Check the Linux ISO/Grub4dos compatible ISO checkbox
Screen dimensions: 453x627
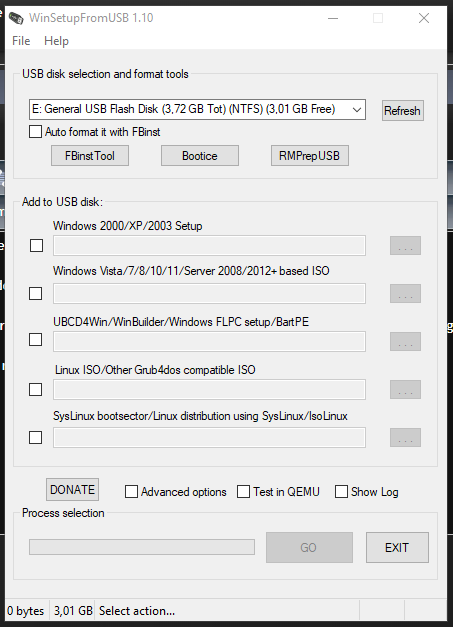(x=36, y=389)
